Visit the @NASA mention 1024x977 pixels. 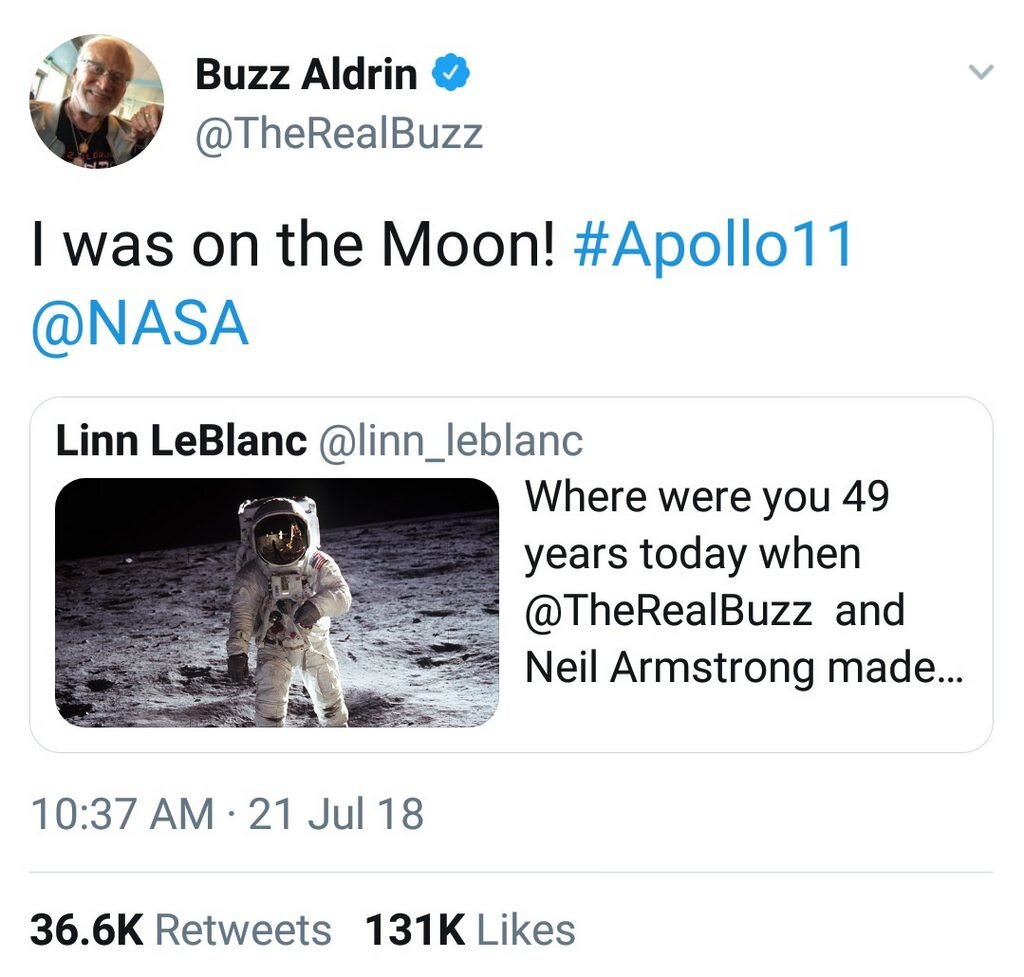coord(139,324)
